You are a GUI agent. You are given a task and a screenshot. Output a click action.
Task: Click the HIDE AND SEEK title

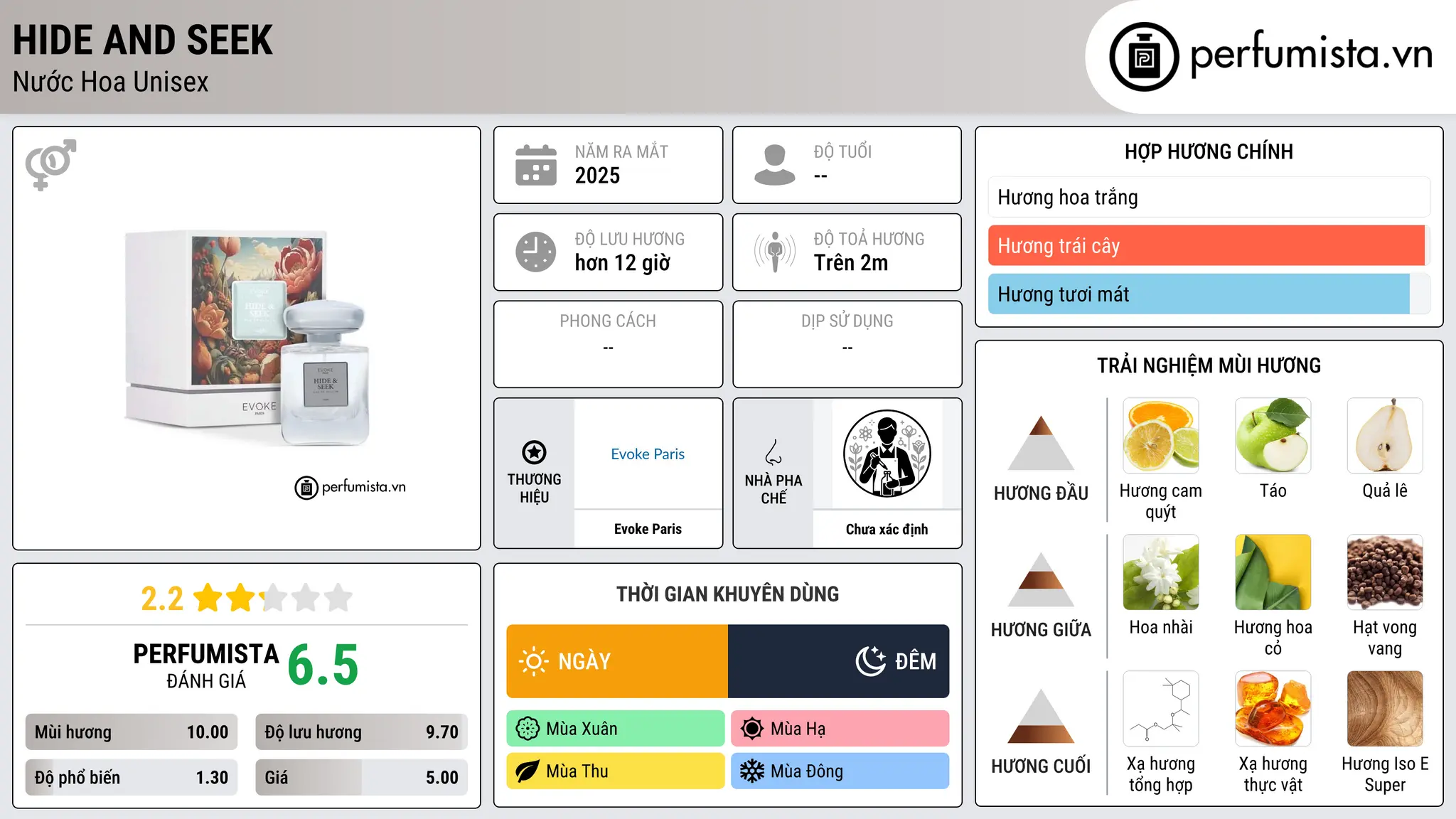(x=143, y=41)
